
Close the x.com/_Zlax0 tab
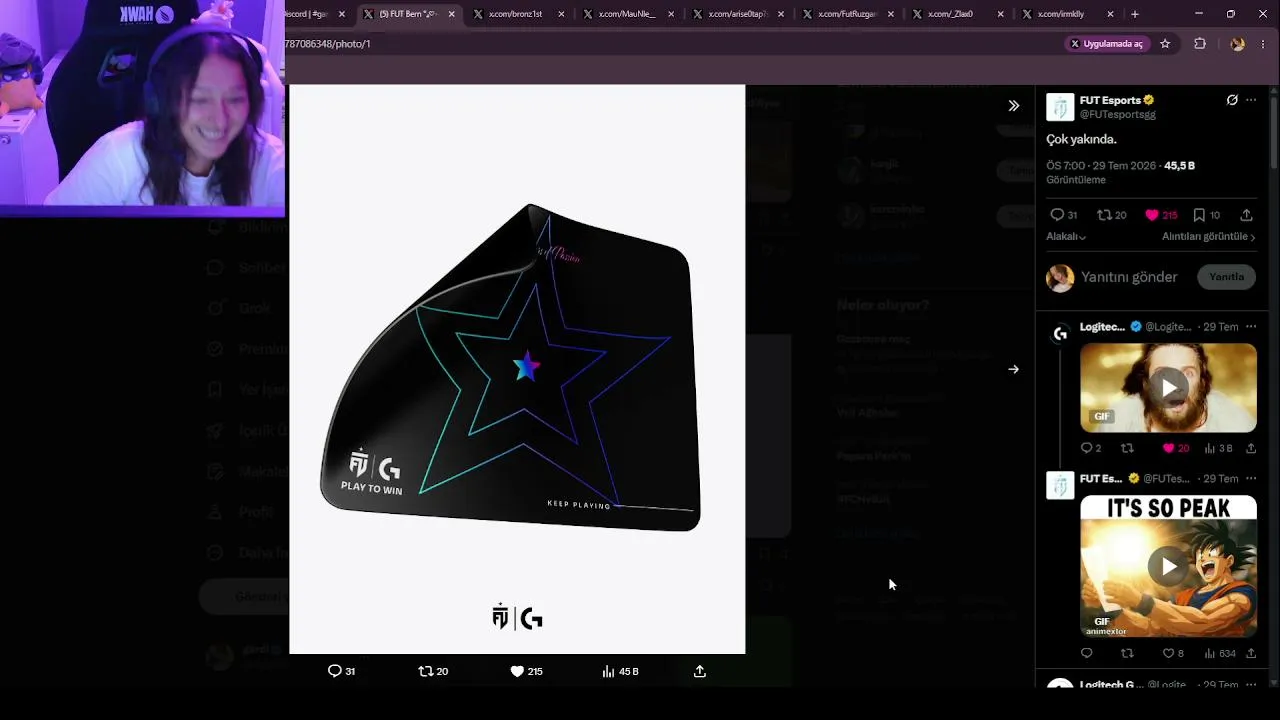click(1001, 14)
